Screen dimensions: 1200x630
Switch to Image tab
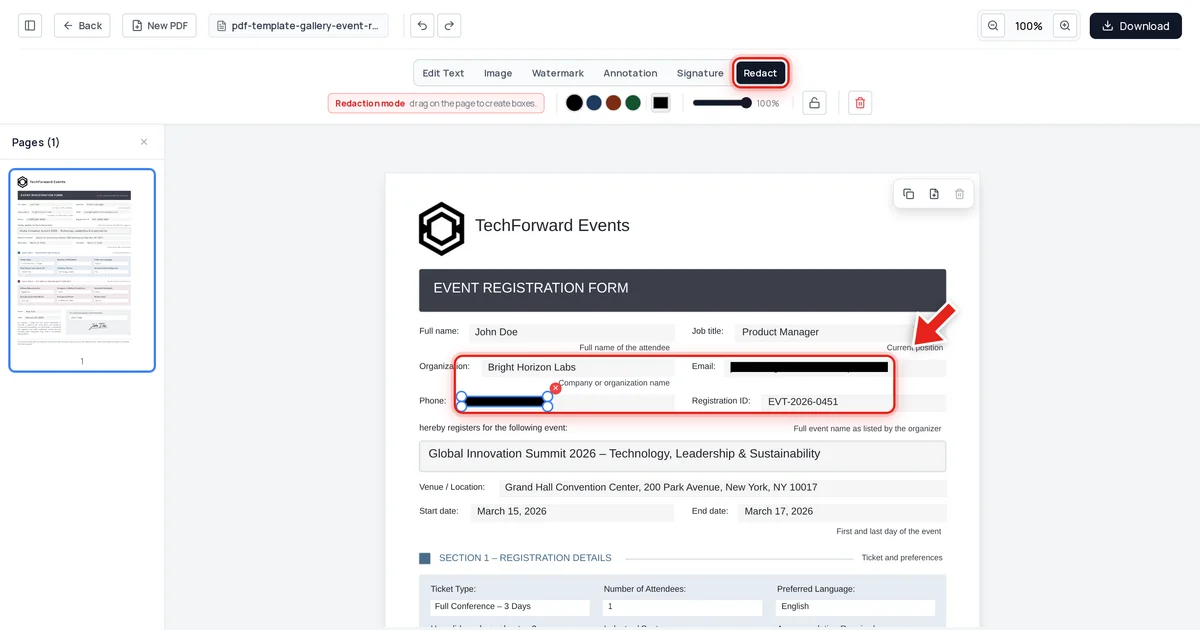pos(498,73)
